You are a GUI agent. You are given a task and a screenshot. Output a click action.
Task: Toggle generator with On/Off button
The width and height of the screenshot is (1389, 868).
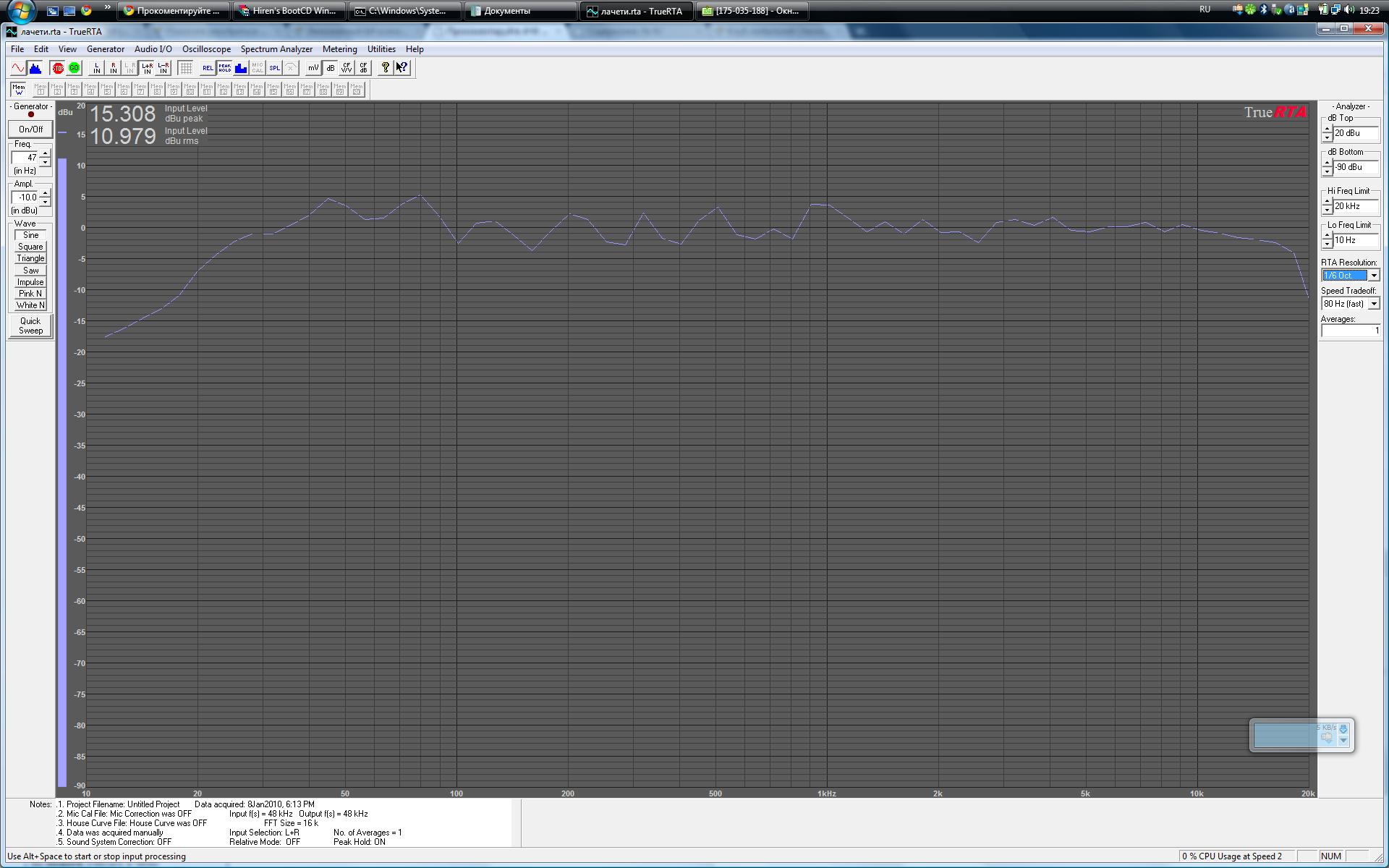[x=30, y=129]
